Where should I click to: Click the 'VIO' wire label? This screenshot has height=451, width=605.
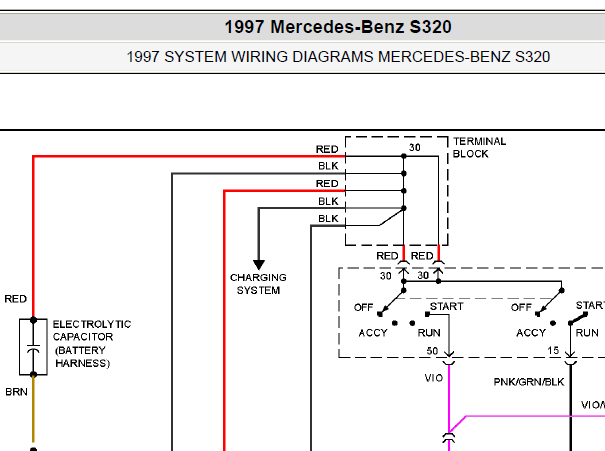(x=434, y=378)
